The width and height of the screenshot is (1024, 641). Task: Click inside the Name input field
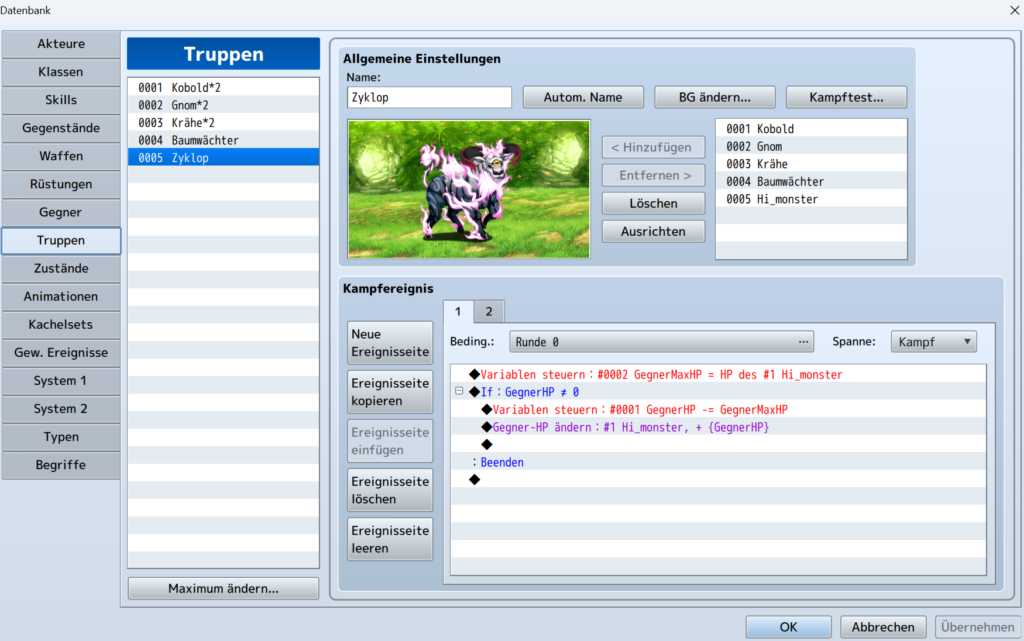428,97
